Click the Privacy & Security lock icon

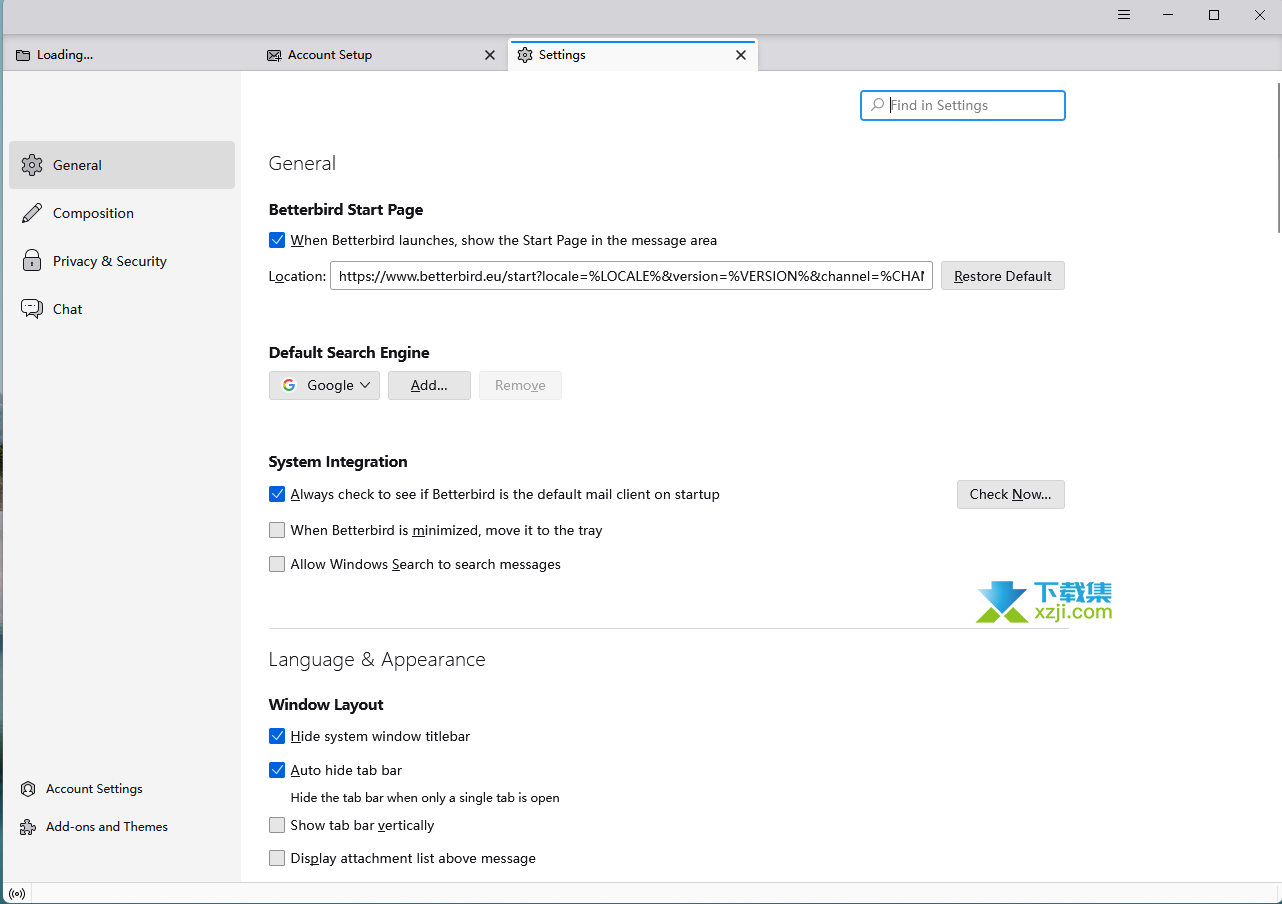32,261
